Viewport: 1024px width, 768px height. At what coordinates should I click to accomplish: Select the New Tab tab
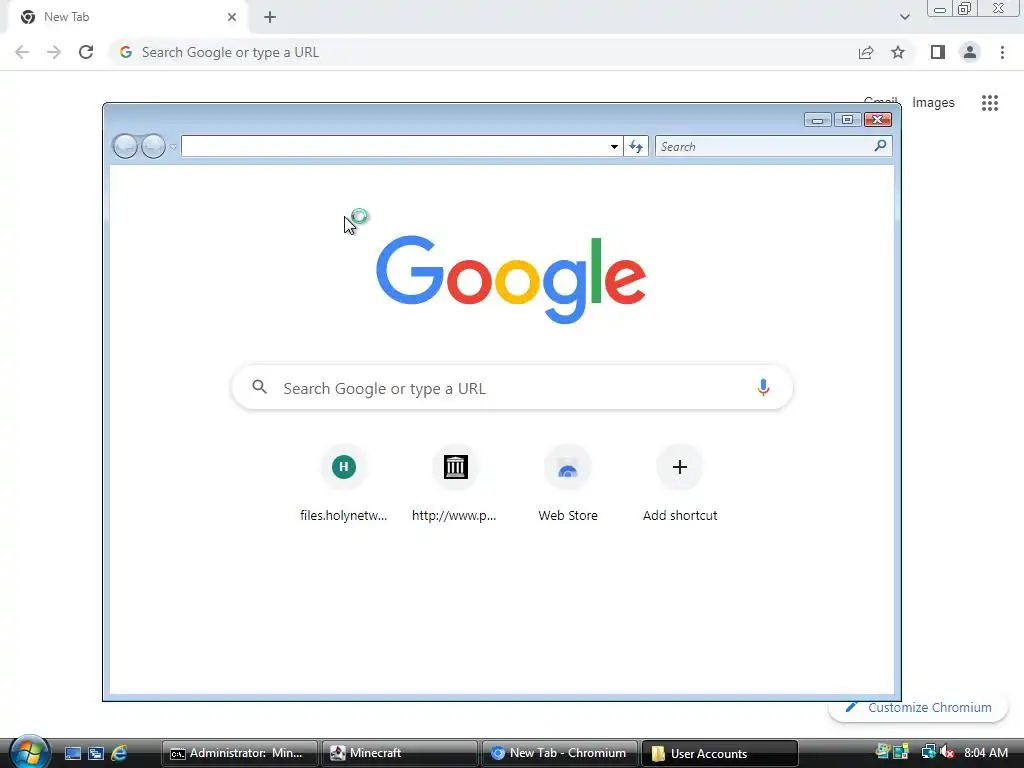pyautogui.click(x=127, y=17)
